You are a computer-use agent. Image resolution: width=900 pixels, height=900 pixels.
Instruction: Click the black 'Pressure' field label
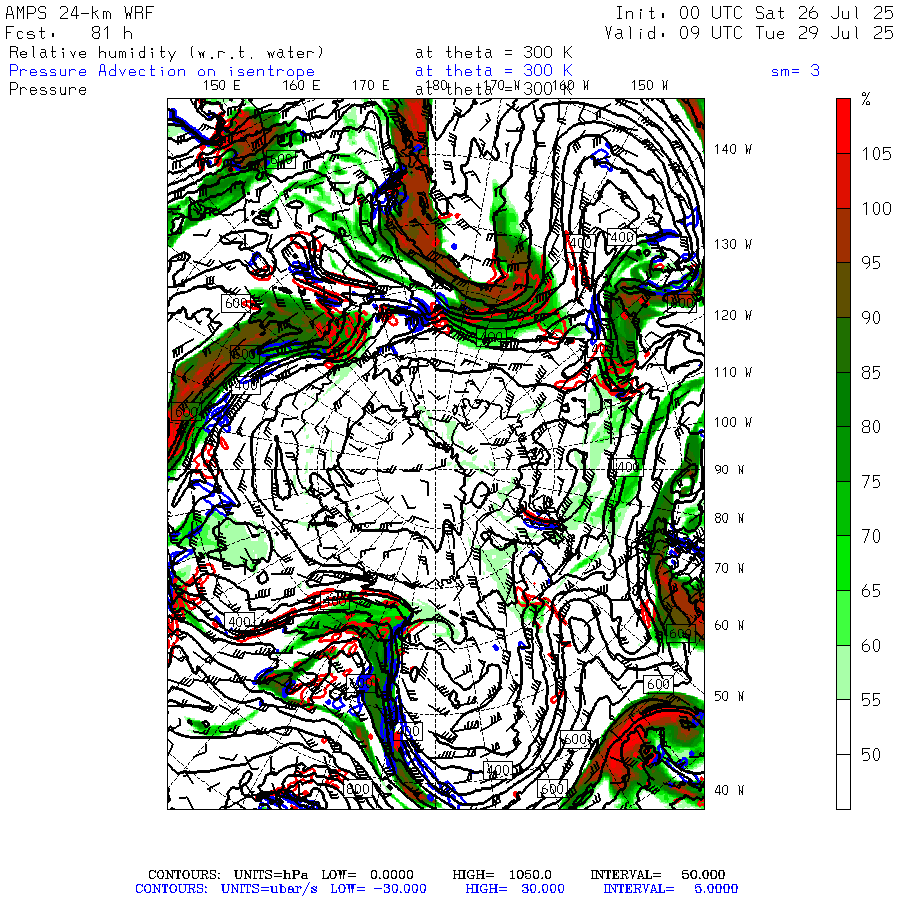click(48, 90)
